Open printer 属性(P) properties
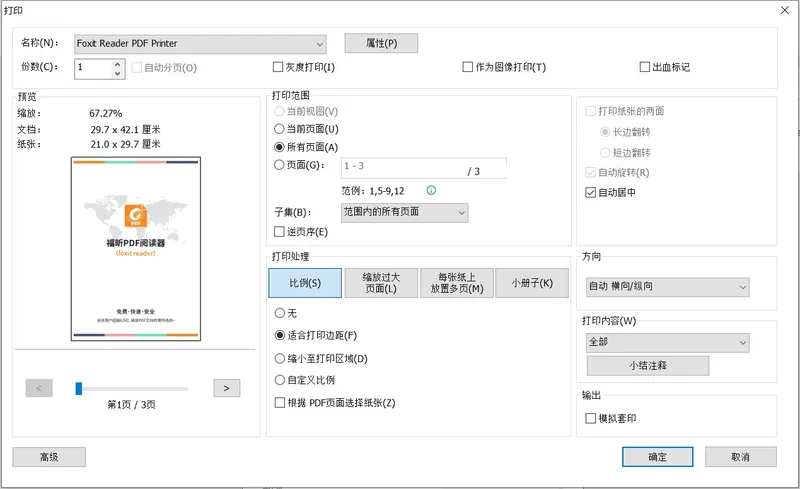 [381, 43]
